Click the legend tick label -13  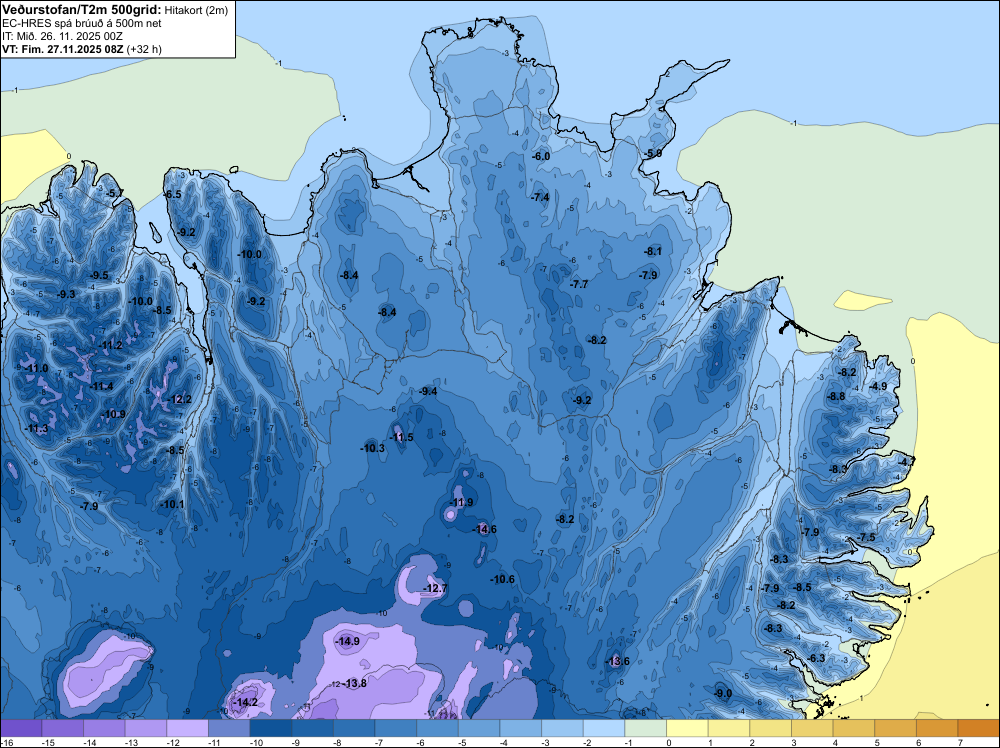point(131,742)
